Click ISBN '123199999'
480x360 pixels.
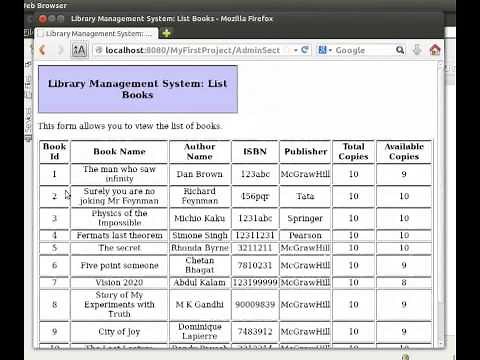[255, 283]
